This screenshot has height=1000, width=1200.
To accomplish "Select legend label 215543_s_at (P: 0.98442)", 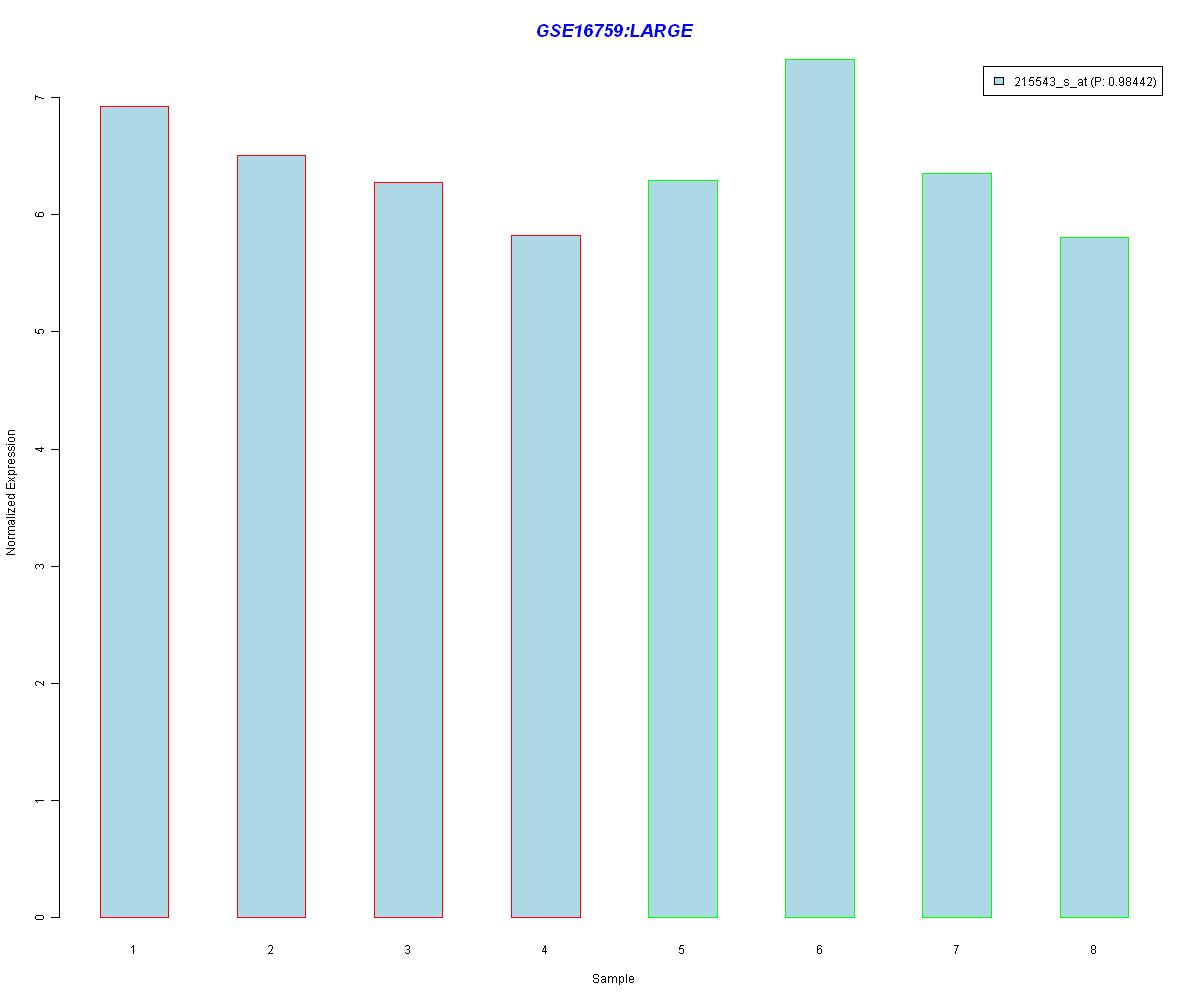I will (x=1085, y=83).
